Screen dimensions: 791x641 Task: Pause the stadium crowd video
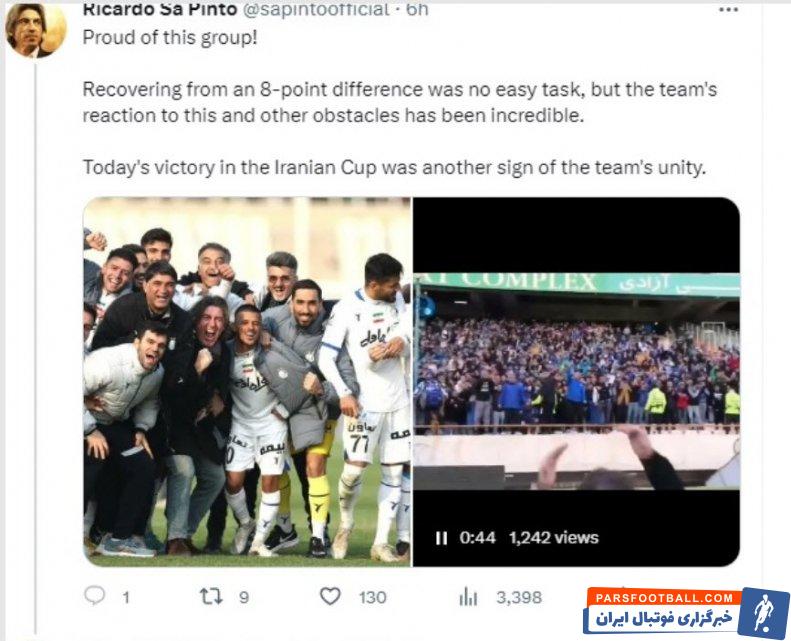click(x=441, y=539)
